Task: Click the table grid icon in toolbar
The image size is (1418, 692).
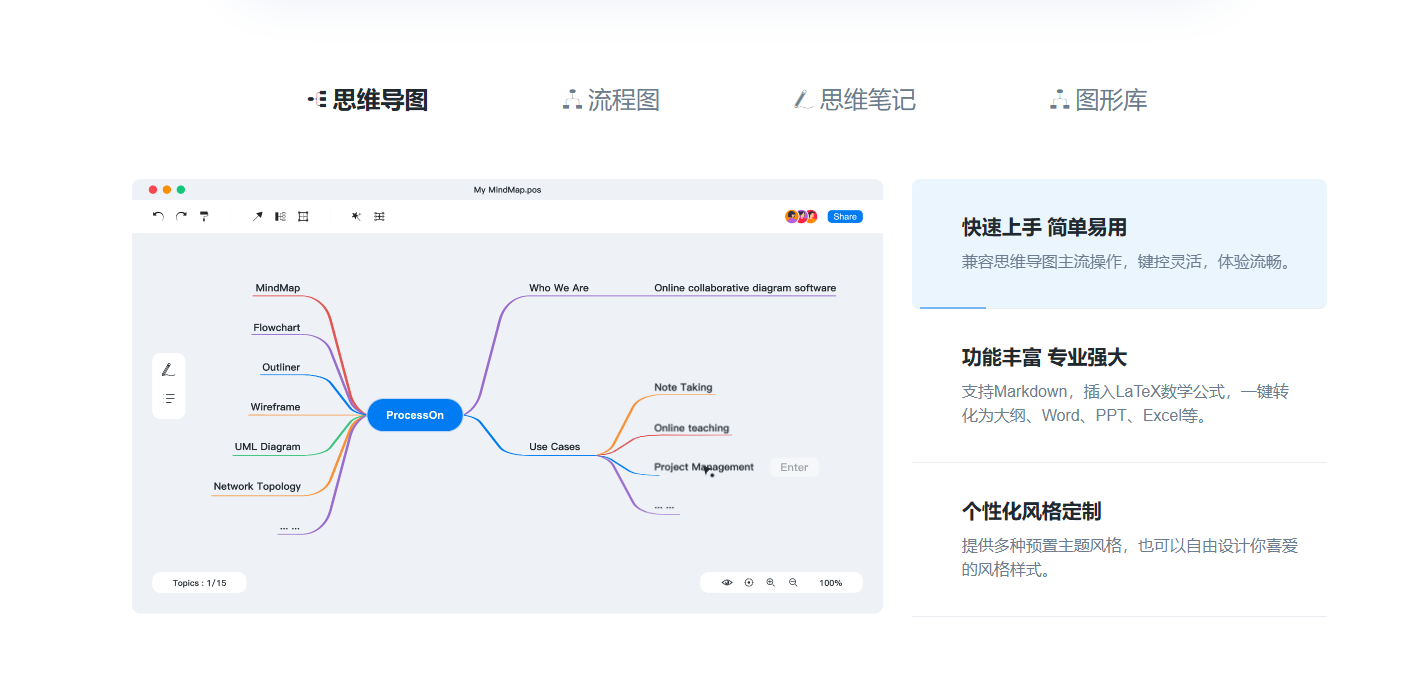Action: coord(379,216)
